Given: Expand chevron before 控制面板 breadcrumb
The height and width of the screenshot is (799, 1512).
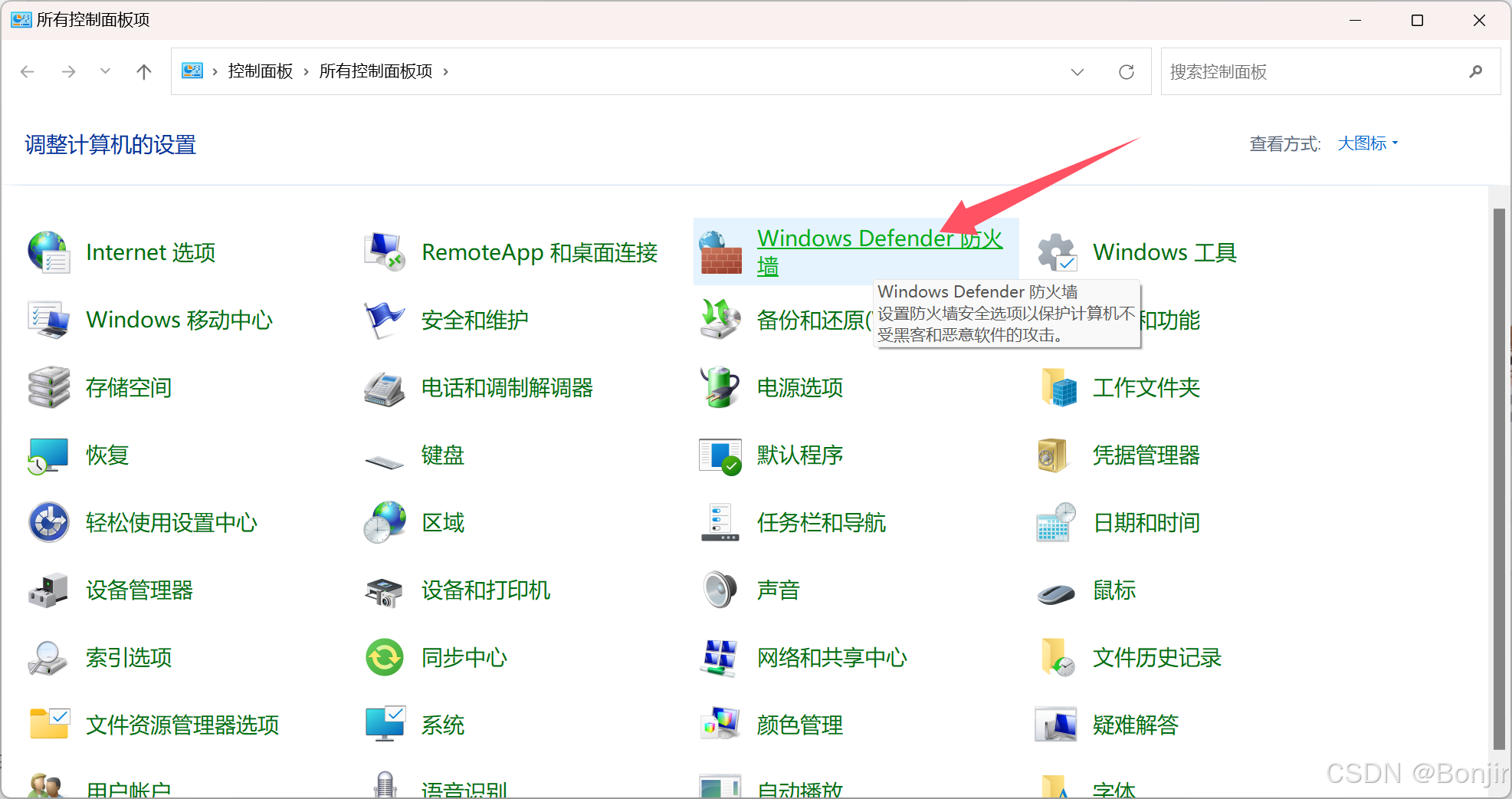Looking at the screenshot, I should pyautogui.click(x=215, y=71).
